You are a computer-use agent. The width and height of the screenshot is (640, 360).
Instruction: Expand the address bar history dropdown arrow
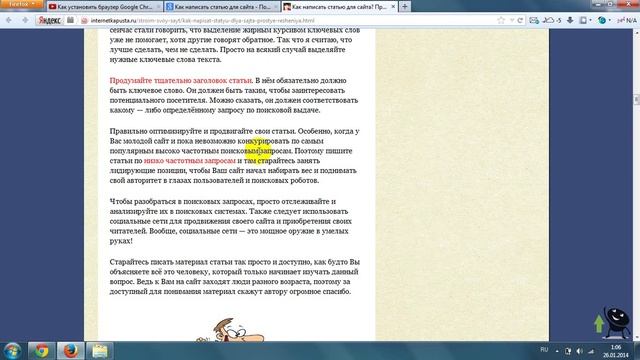click(511, 20)
